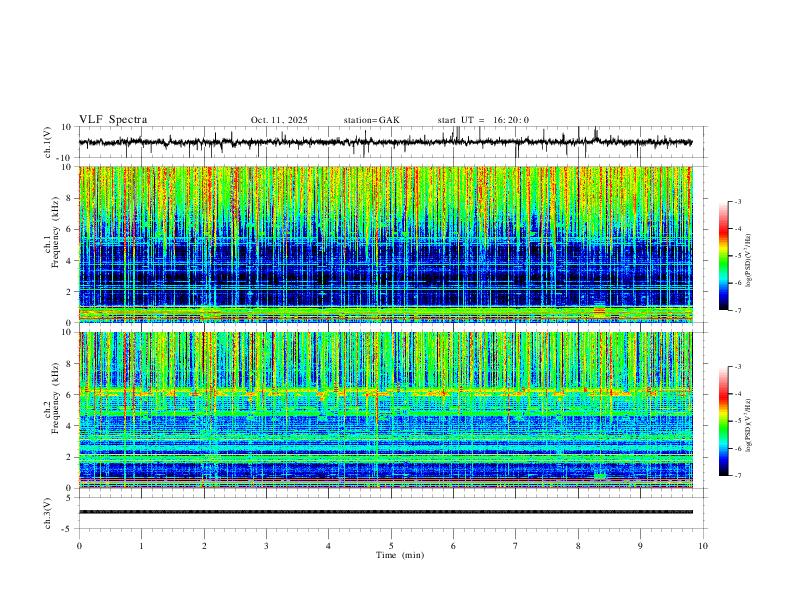The height and width of the screenshot is (612, 792).
Task: Click the "VLF Spectra" plot title
Action: (x=113, y=120)
